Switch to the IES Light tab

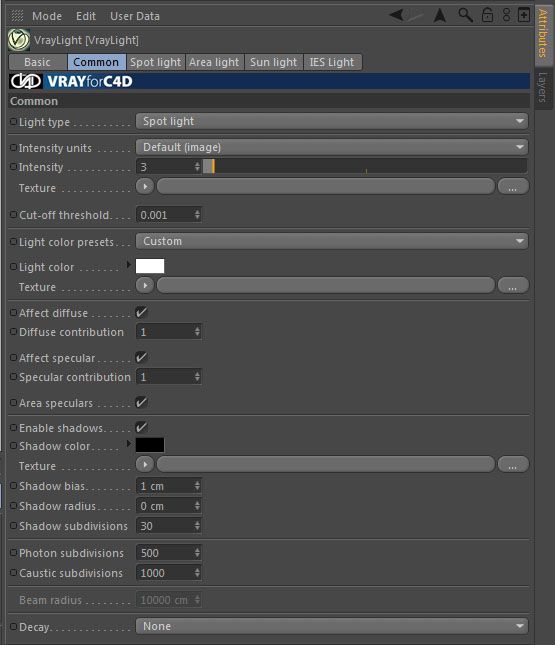coord(332,62)
